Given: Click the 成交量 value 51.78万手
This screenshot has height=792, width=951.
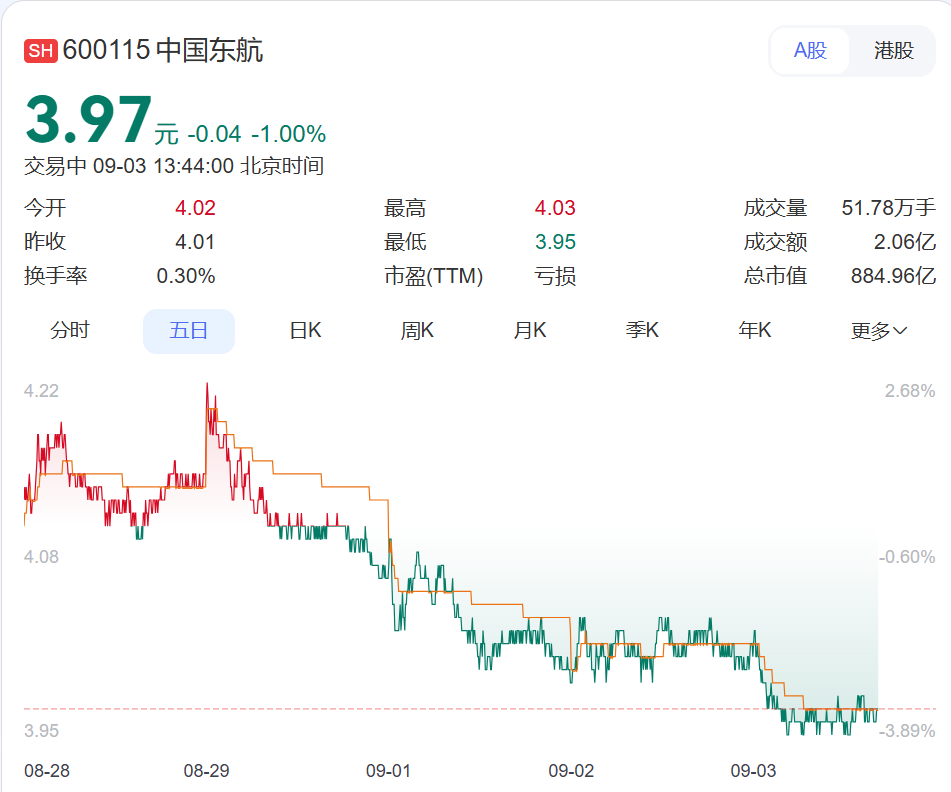Looking at the screenshot, I should click(x=888, y=208).
